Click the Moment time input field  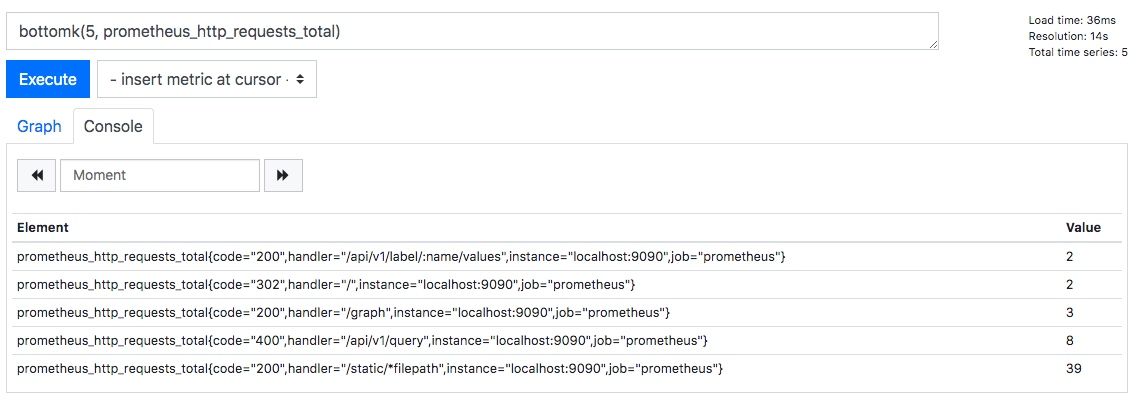(160, 176)
